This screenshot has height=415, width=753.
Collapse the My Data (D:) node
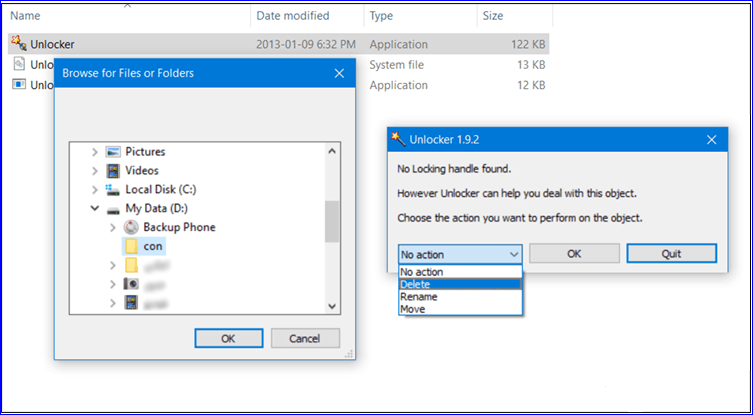pyautogui.click(x=95, y=209)
